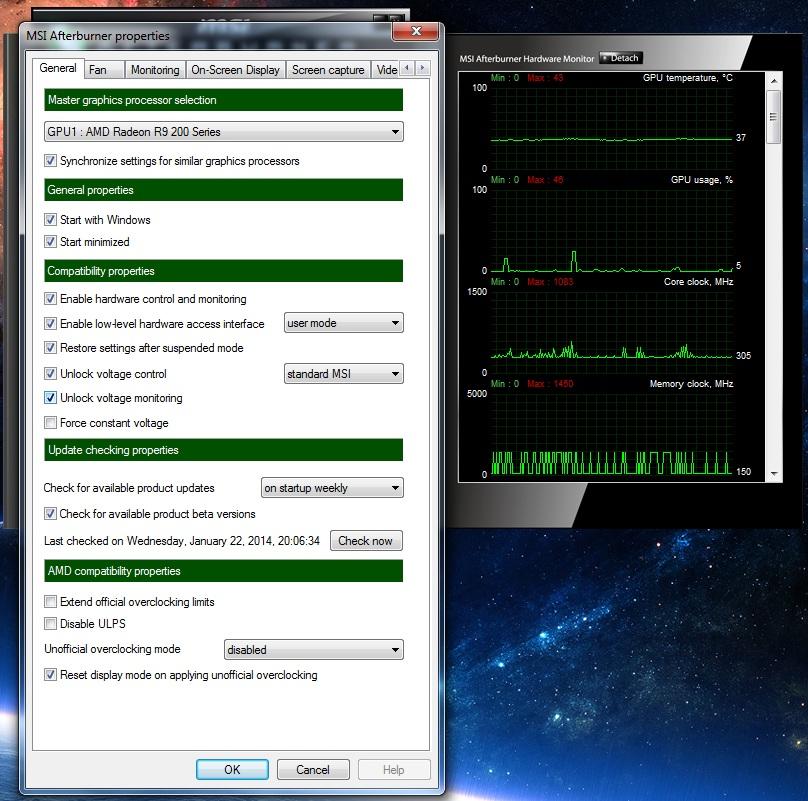Click the Master graphics processor selection header
This screenshot has height=801, width=808.
224,100
